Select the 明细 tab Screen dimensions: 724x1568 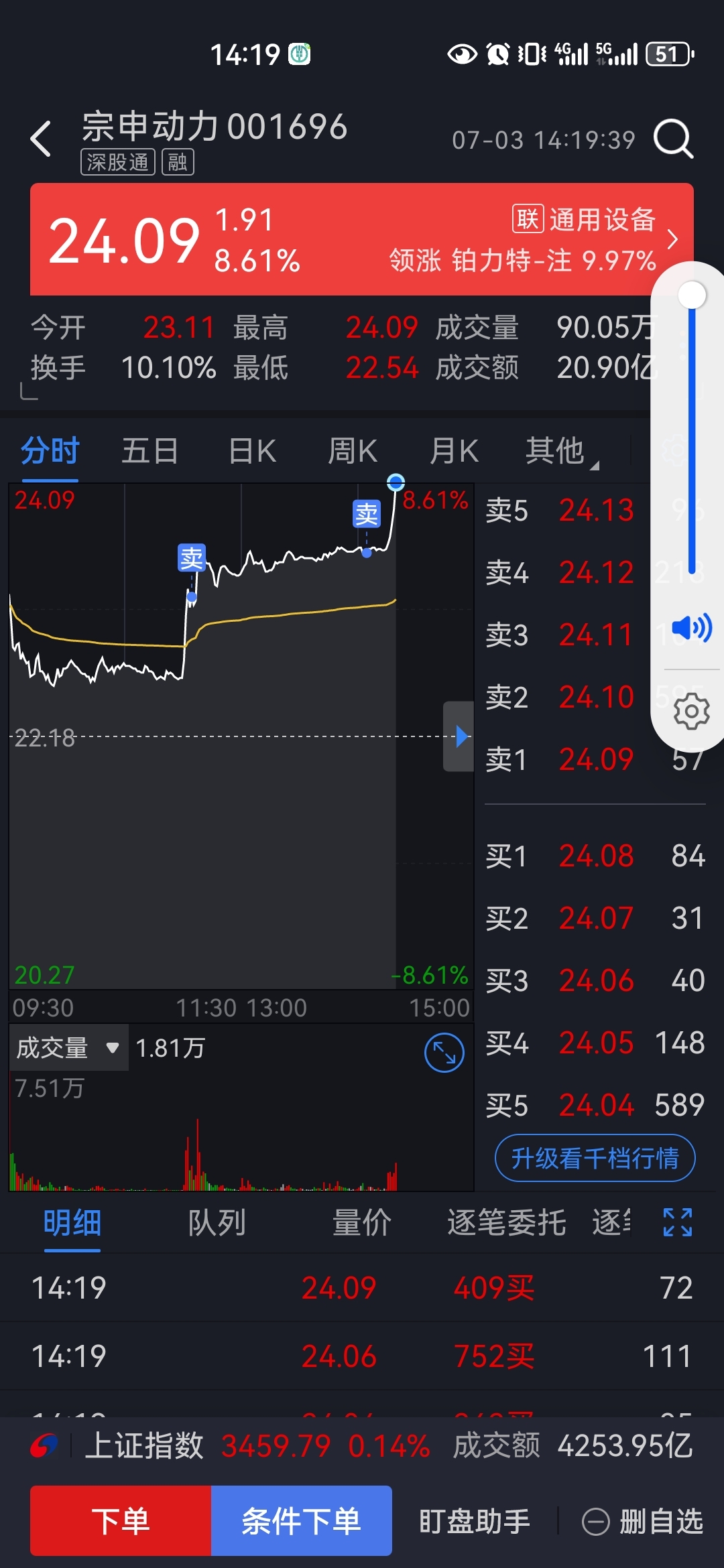[x=72, y=1223]
